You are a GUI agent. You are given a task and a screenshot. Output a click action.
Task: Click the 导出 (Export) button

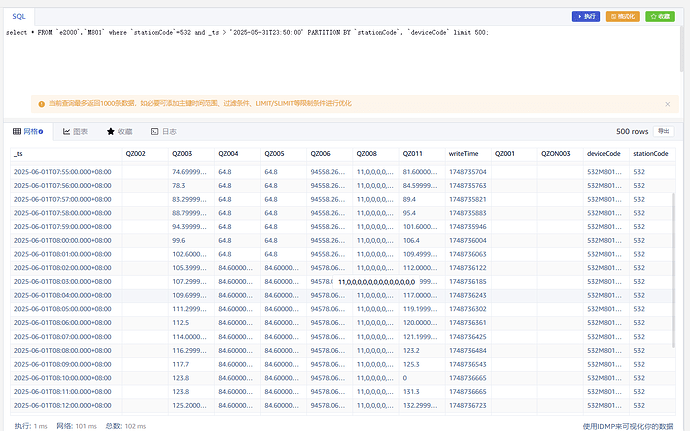coord(664,131)
